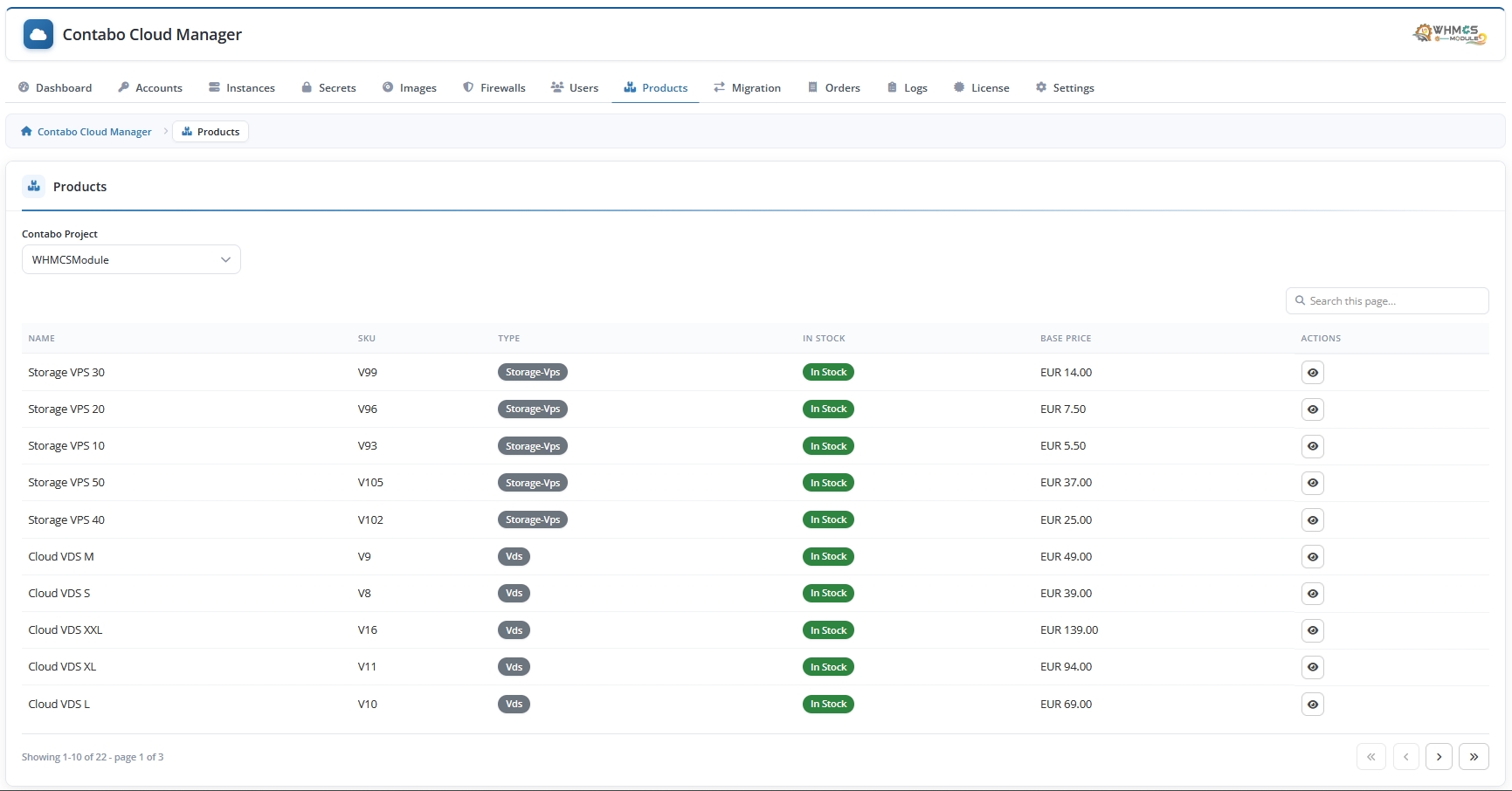This screenshot has height=791, width=1512.
Task: Go to the Instances tab
Action: tap(242, 87)
